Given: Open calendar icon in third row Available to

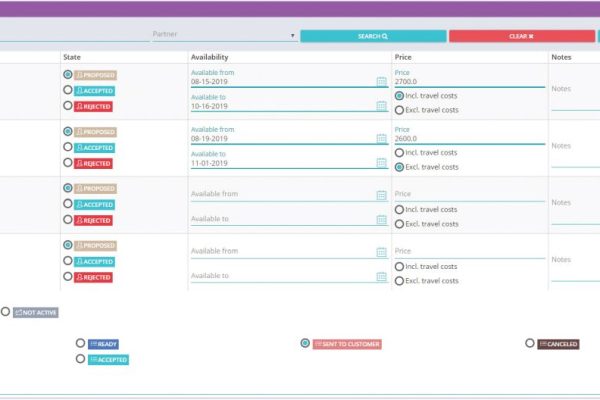Looking at the screenshot, I should pyautogui.click(x=382, y=219).
